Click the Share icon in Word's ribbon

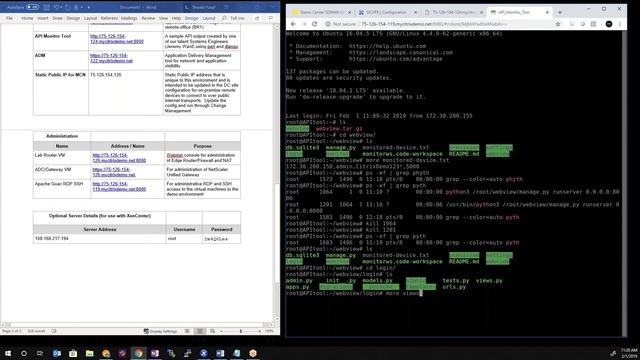click(x=257, y=18)
